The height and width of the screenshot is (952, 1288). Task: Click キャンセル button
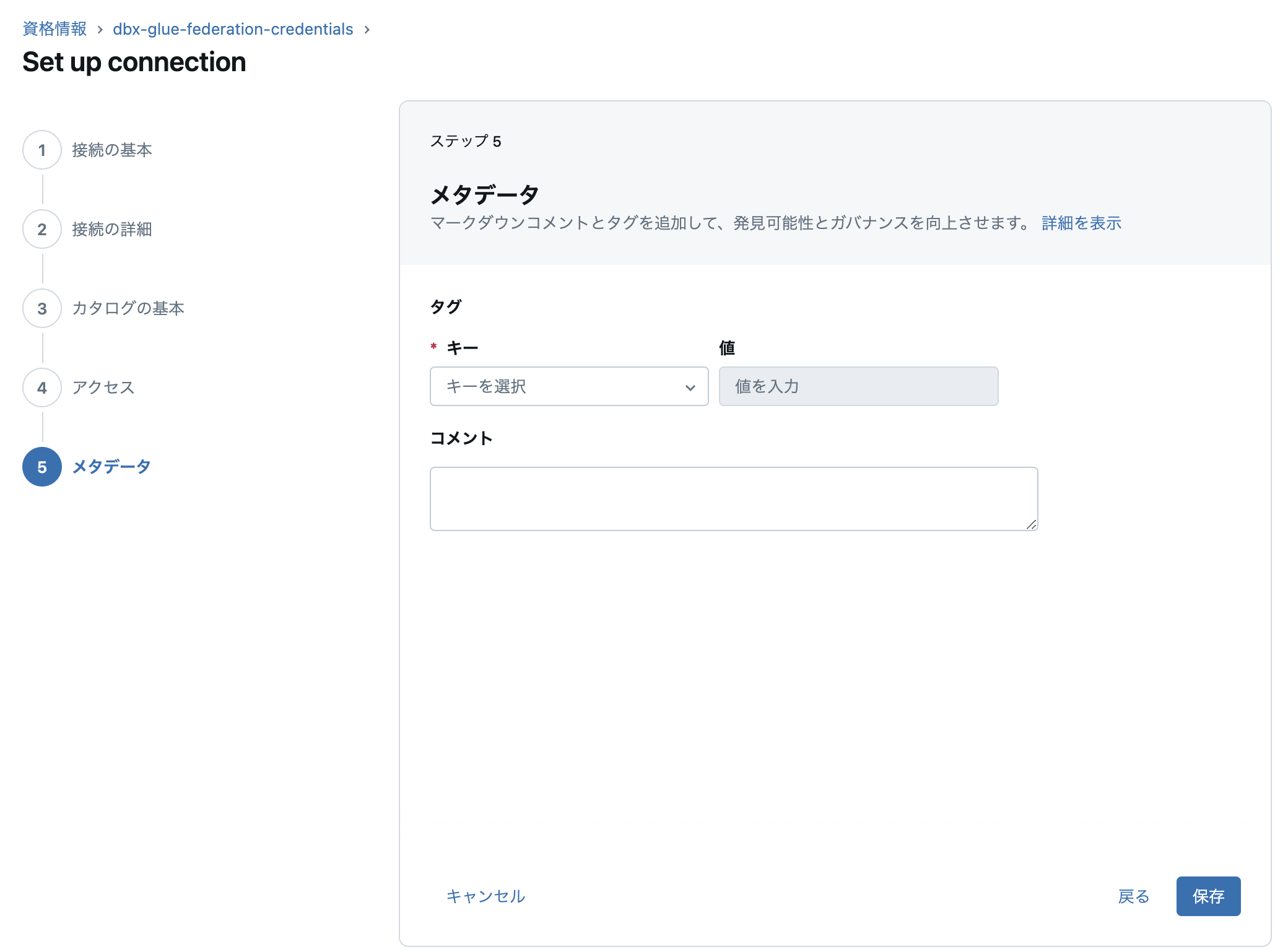(x=485, y=896)
